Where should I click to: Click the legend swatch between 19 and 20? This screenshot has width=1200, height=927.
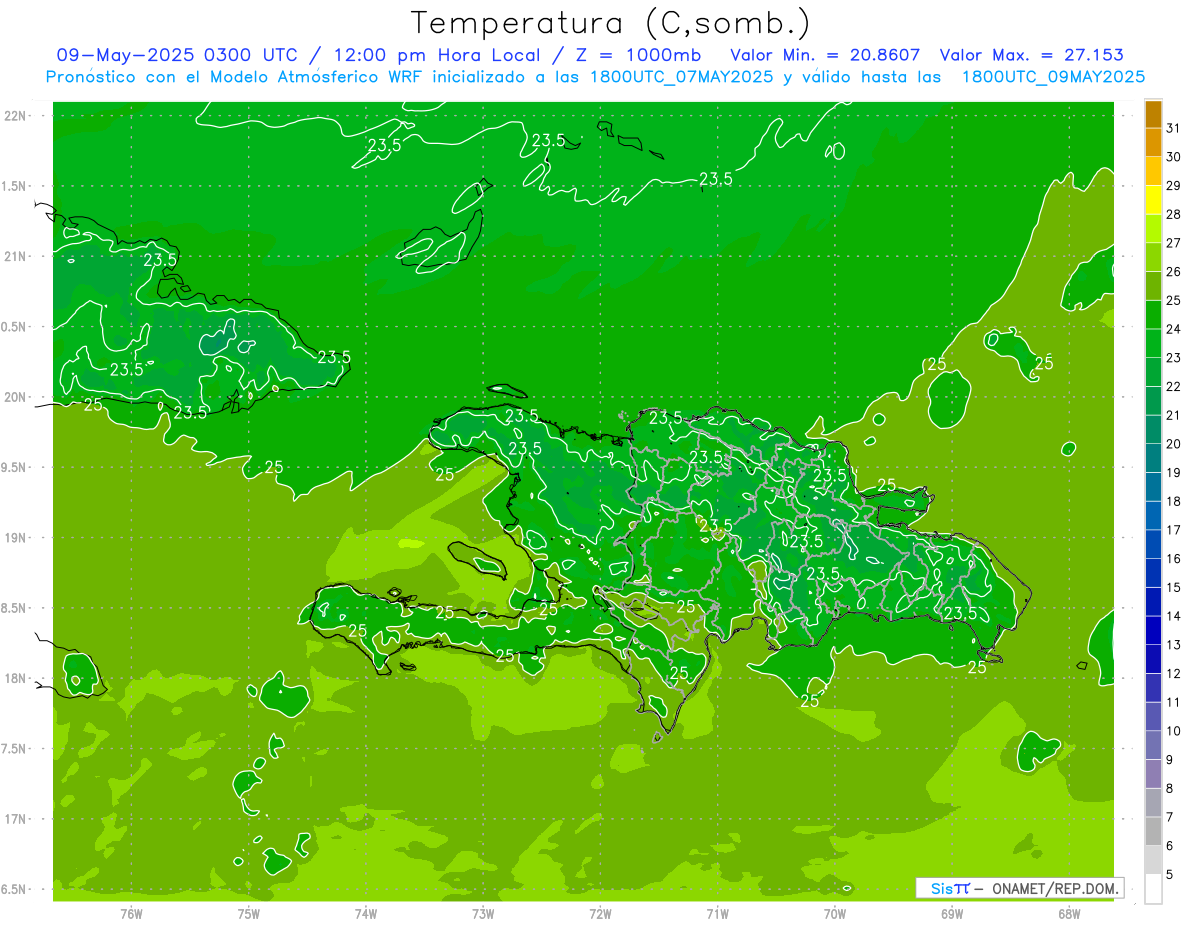[x=1153, y=458]
